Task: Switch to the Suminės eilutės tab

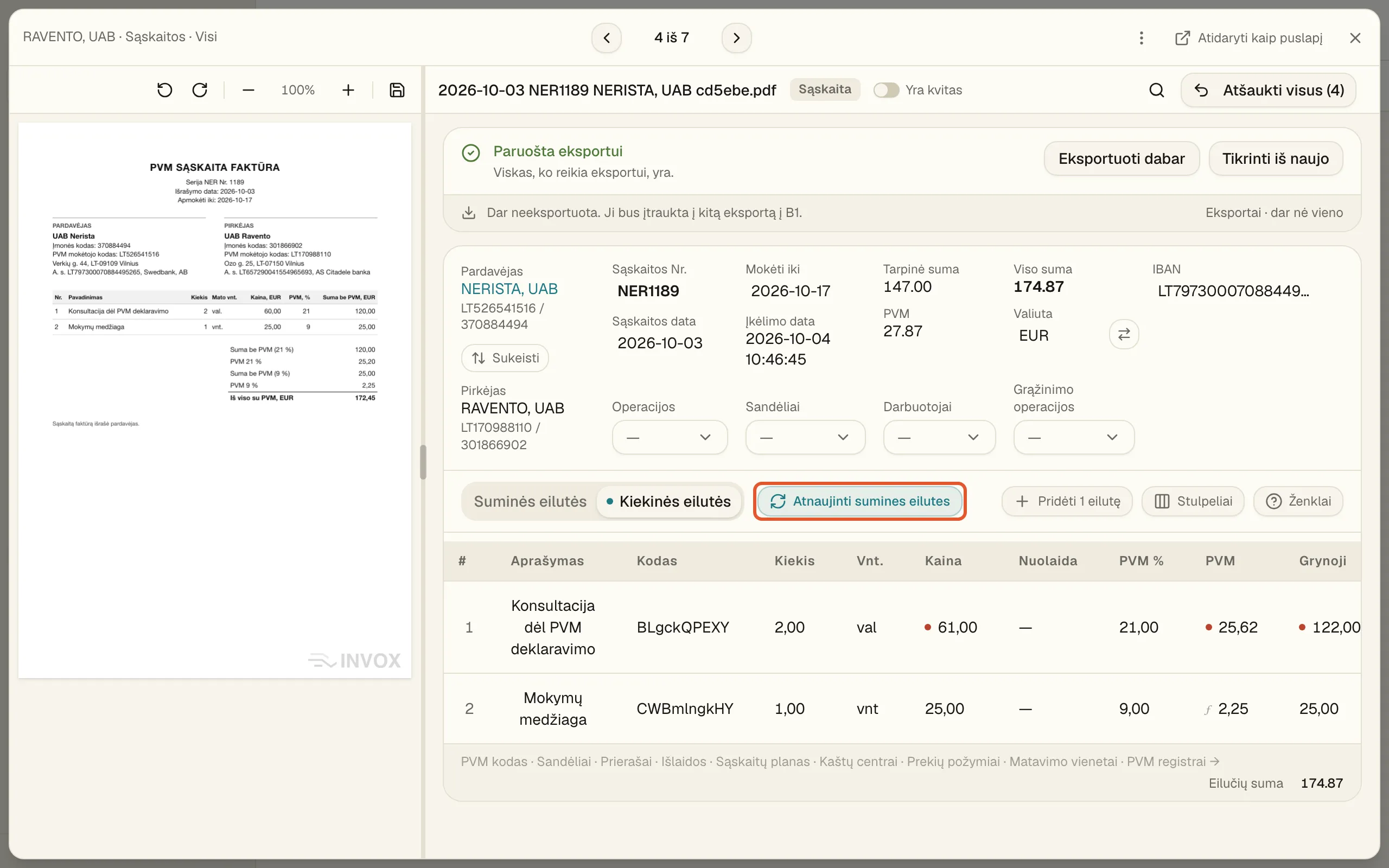Action: (x=530, y=502)
